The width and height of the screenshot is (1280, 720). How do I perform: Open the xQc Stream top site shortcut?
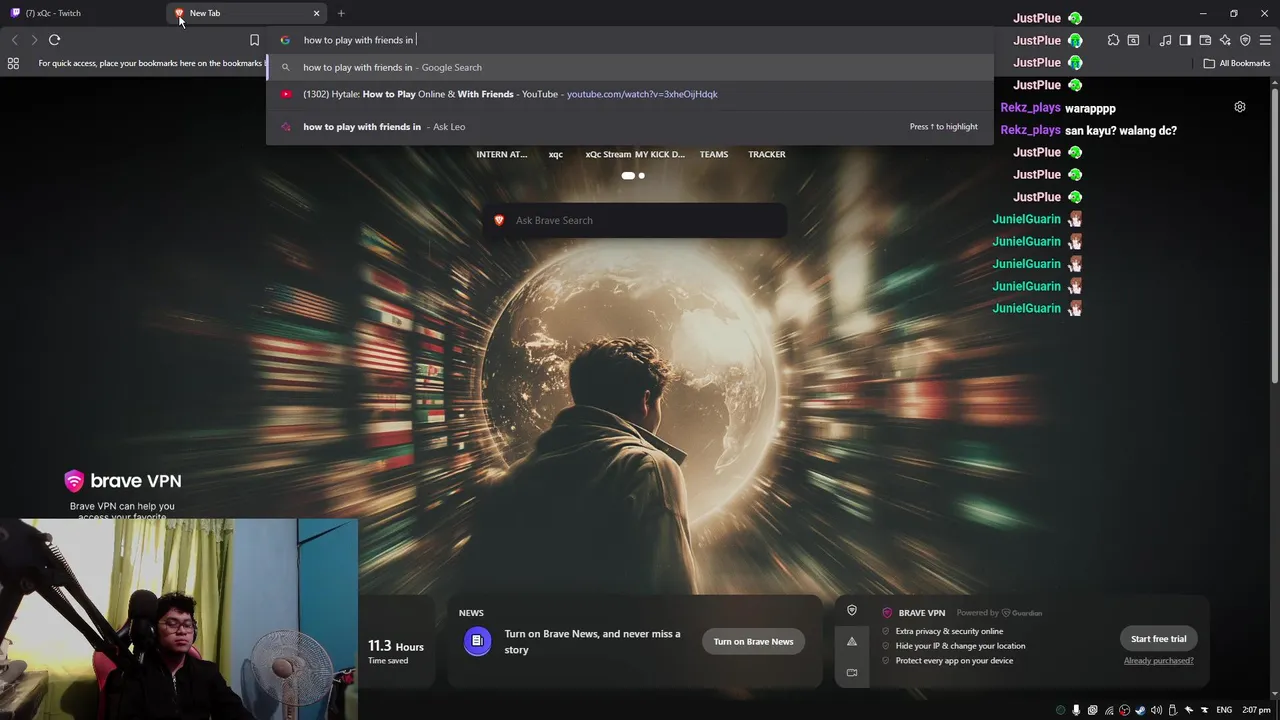[608, 154]
